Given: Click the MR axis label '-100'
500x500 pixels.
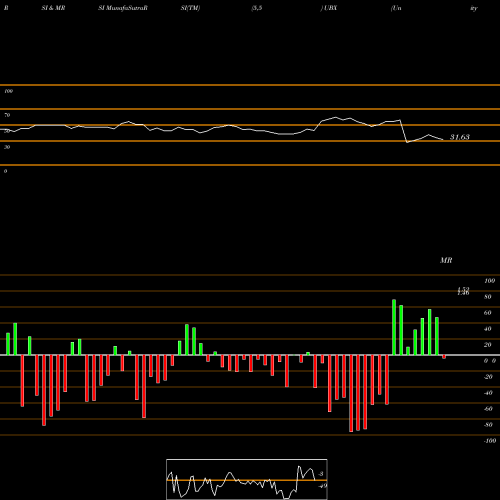Looking at the screenshot, I should pyautogui.click(x=490, y=441).
